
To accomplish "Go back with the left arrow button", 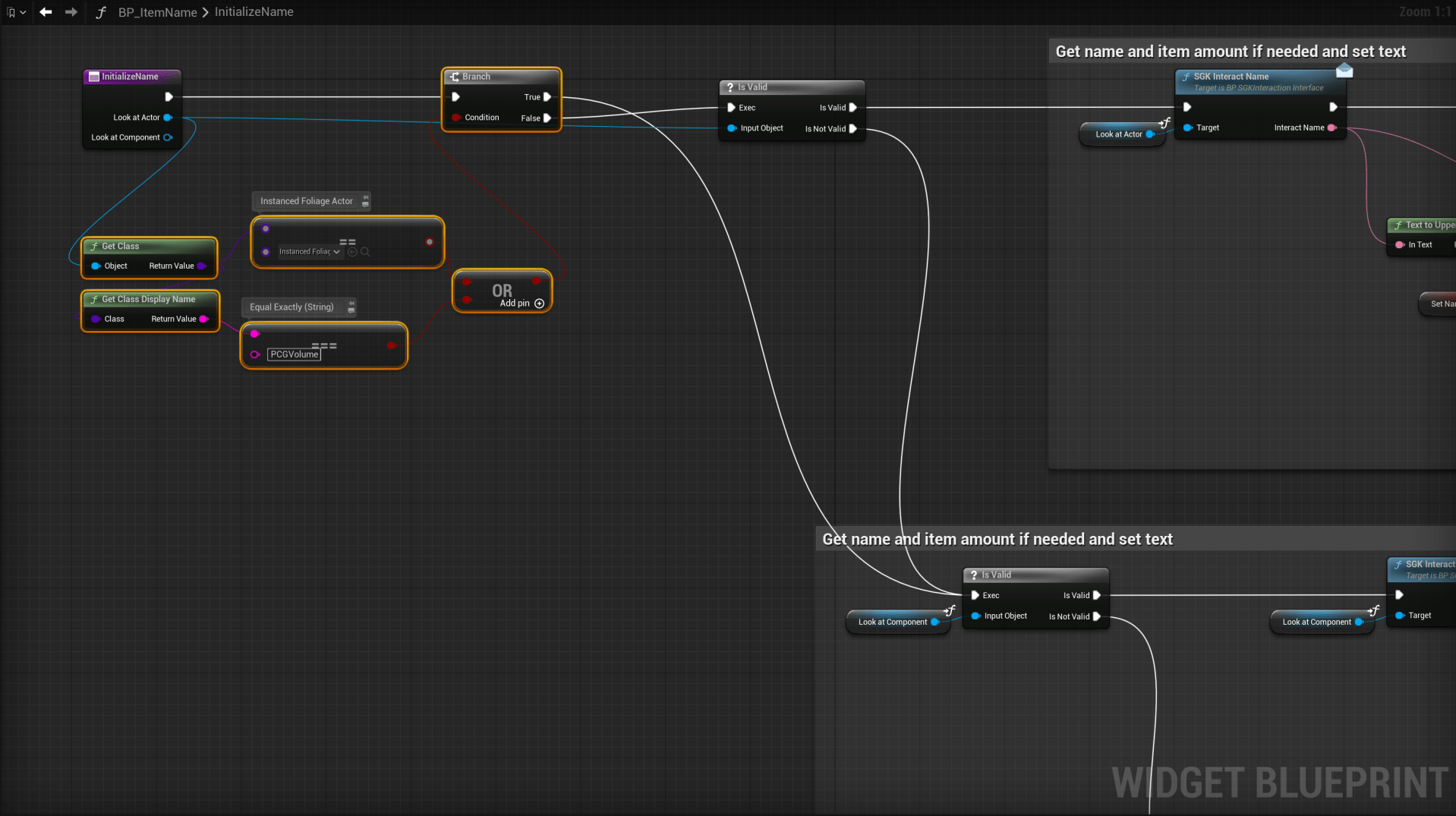I will 46,12.
